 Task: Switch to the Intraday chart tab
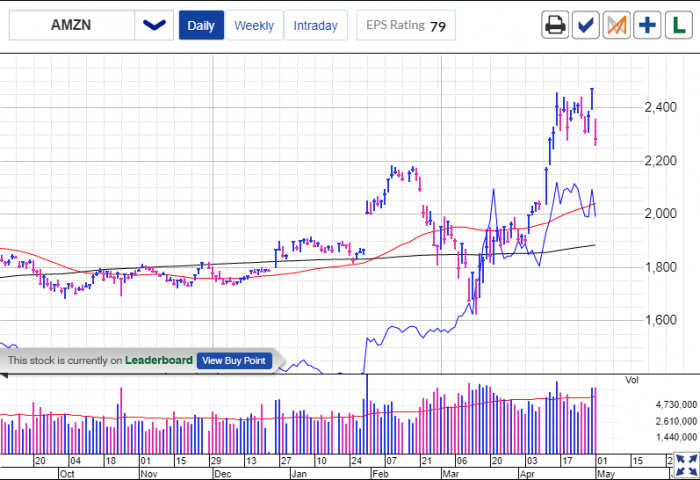click(316, 26)
